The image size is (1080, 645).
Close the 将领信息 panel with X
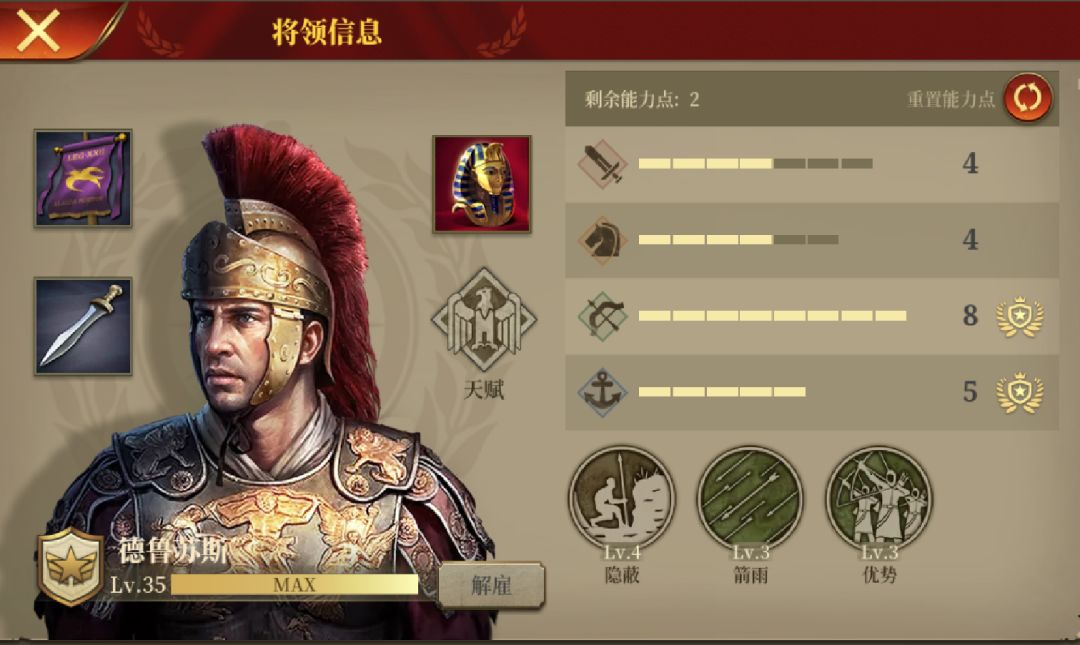click(39, 30)
